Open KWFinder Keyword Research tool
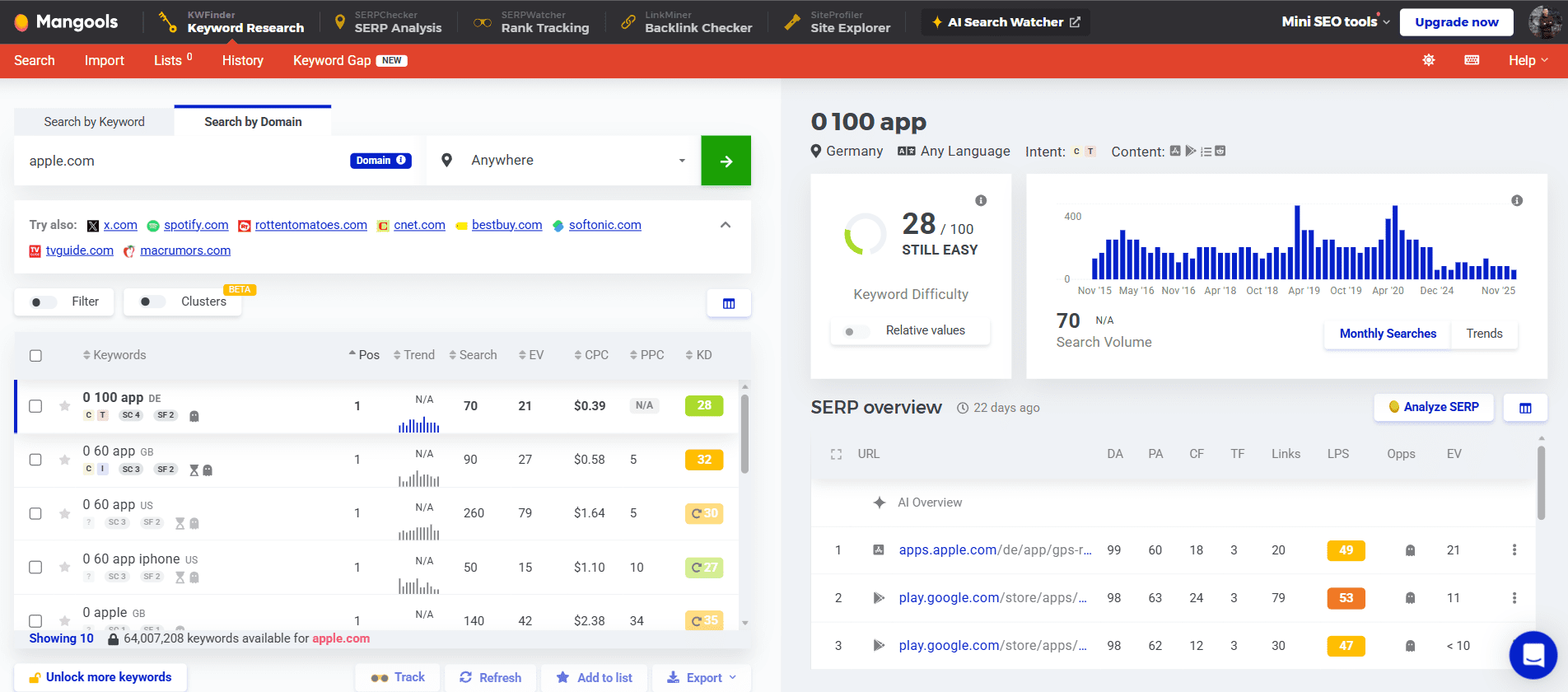This screenshot has height=692, width=1568. coord(231,22)
